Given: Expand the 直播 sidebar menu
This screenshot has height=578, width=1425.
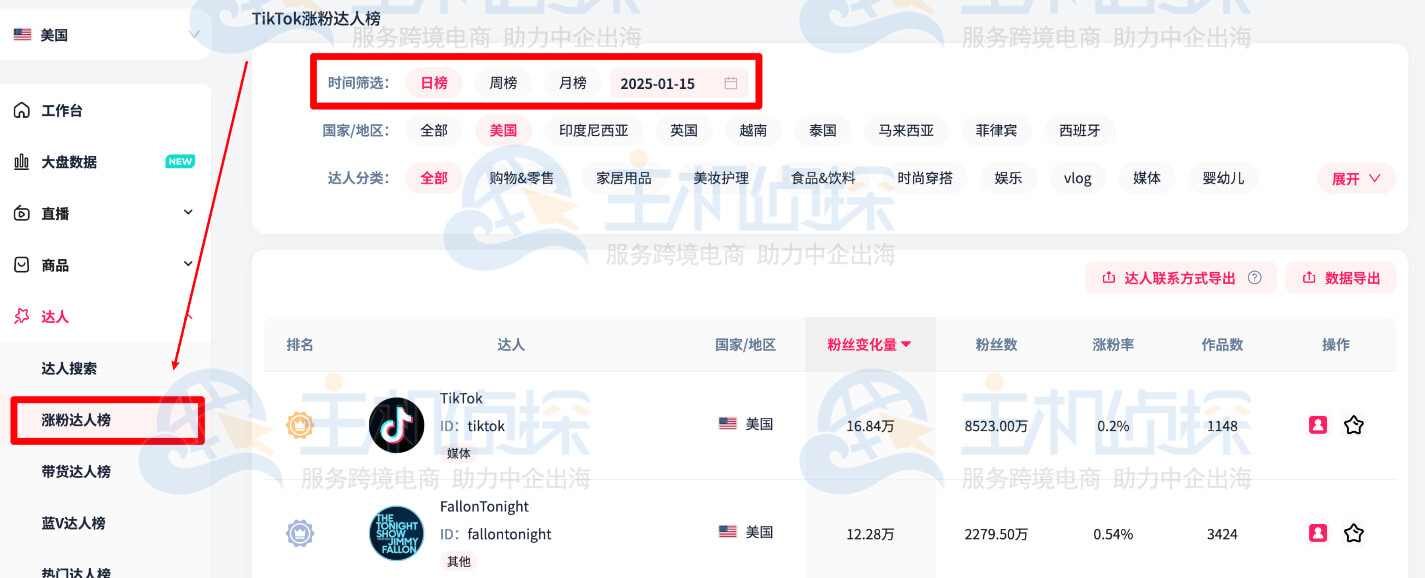Looking at the screenshot, I should tap(187, 213).
